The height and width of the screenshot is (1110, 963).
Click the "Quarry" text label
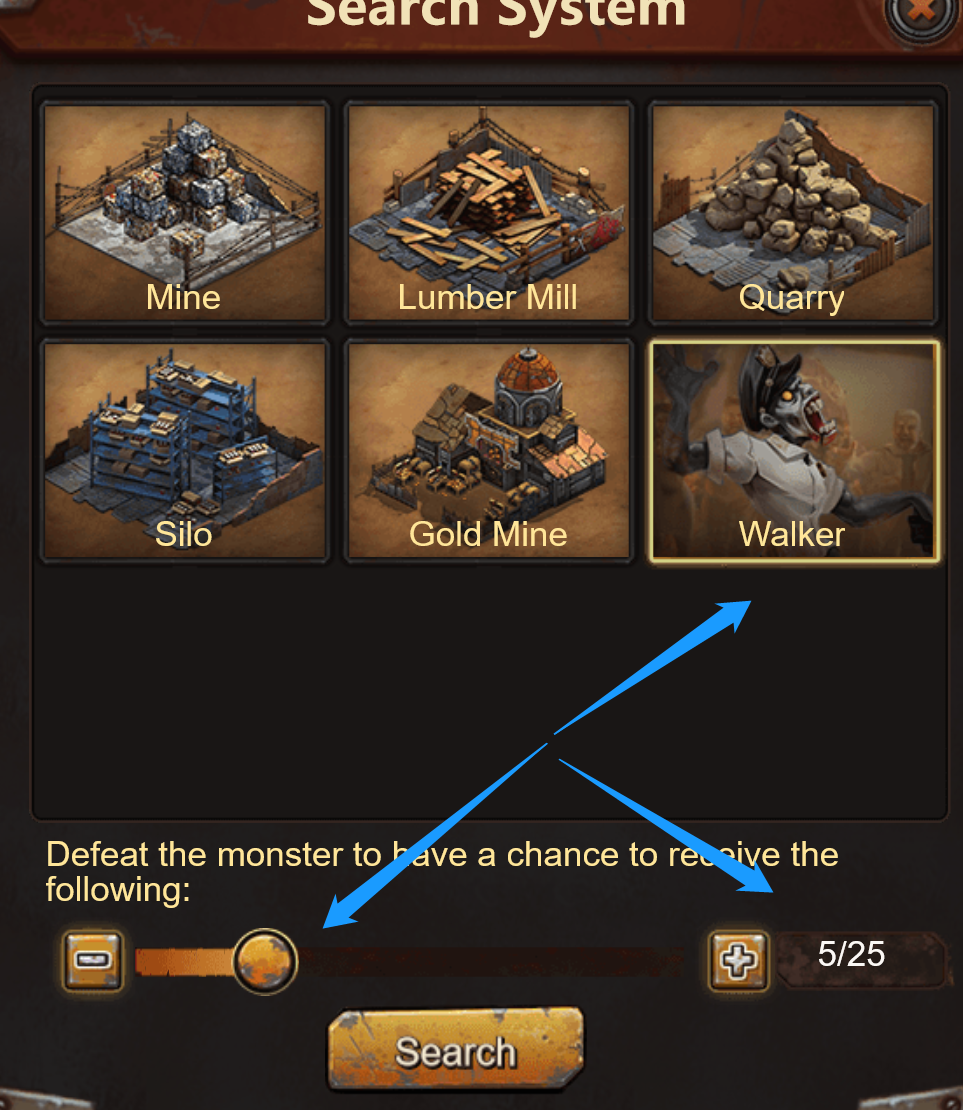[x=792, y=299]
